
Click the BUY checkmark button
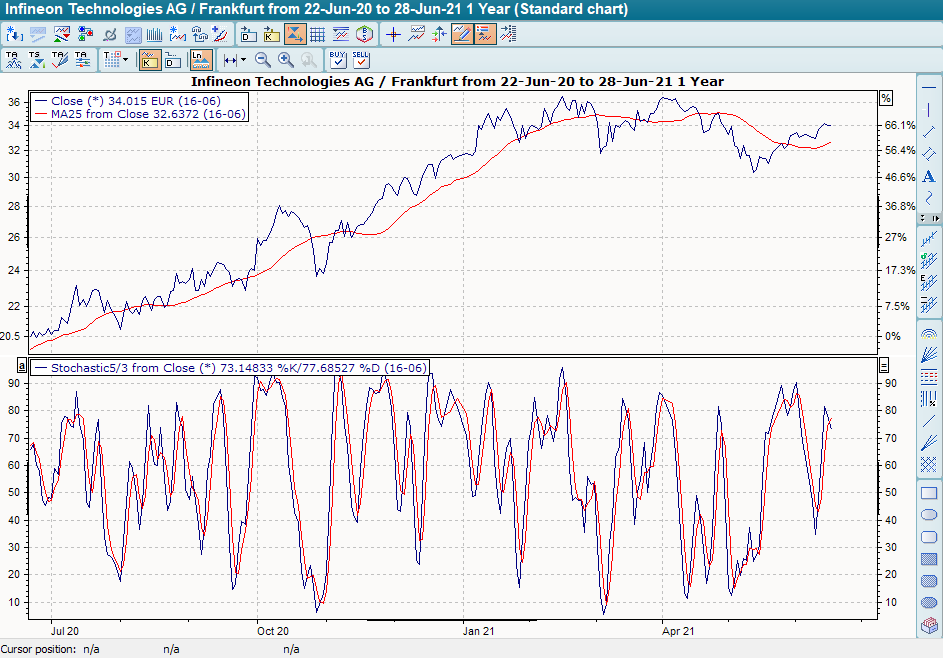(338, 60)
